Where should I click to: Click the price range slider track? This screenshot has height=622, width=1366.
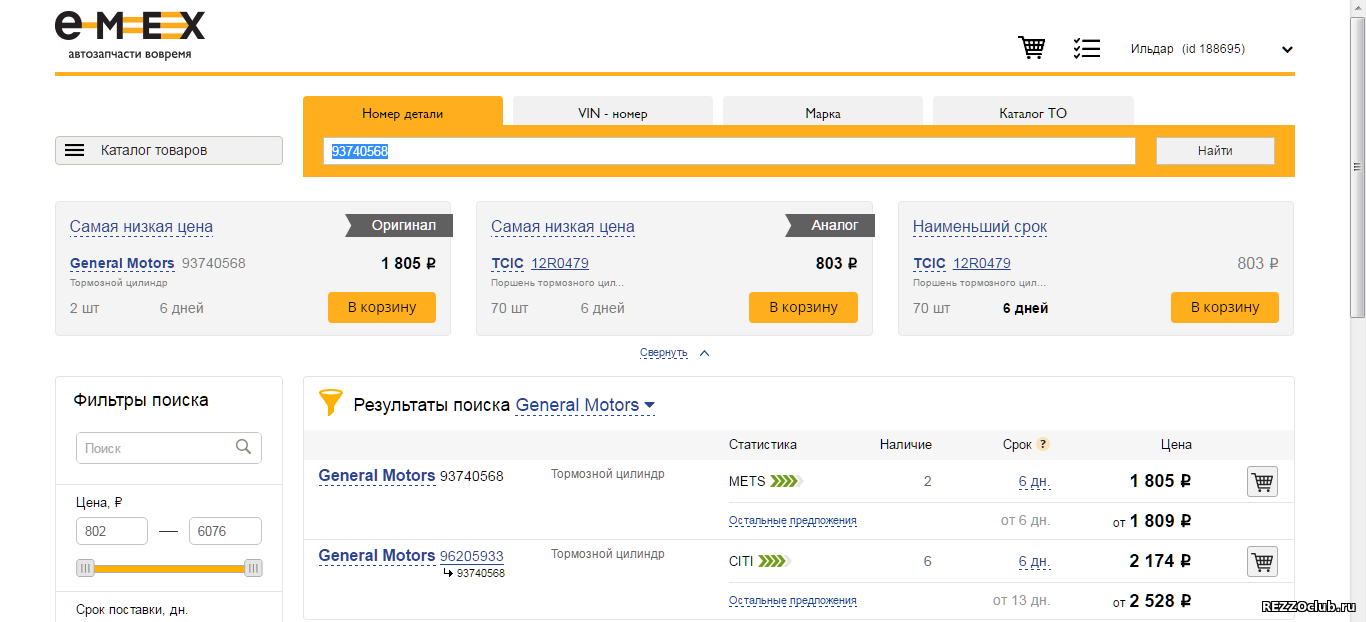point(169,568)
